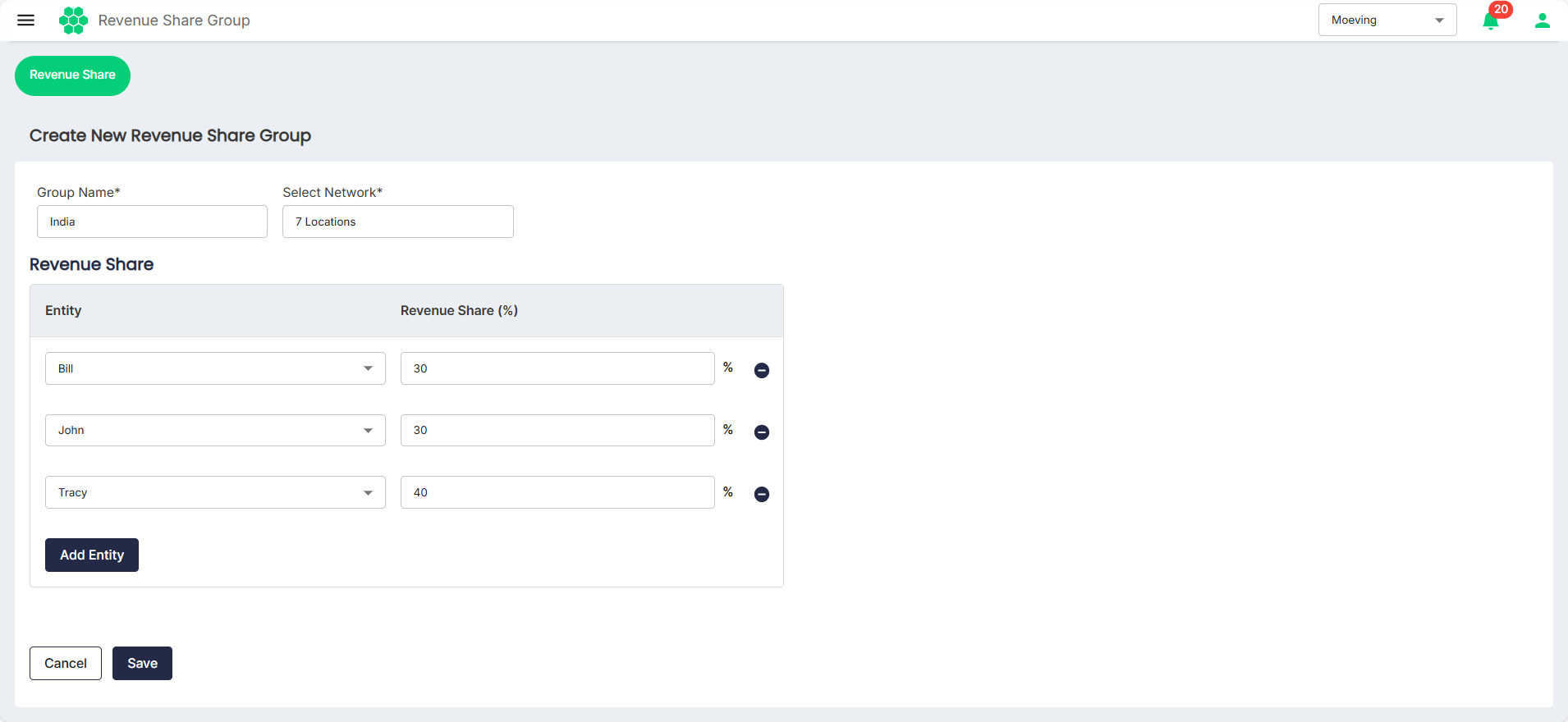Screen dimensions: 1568x722
Task: Open the Select Network 7 Locations field
Action: coord(398,222)
